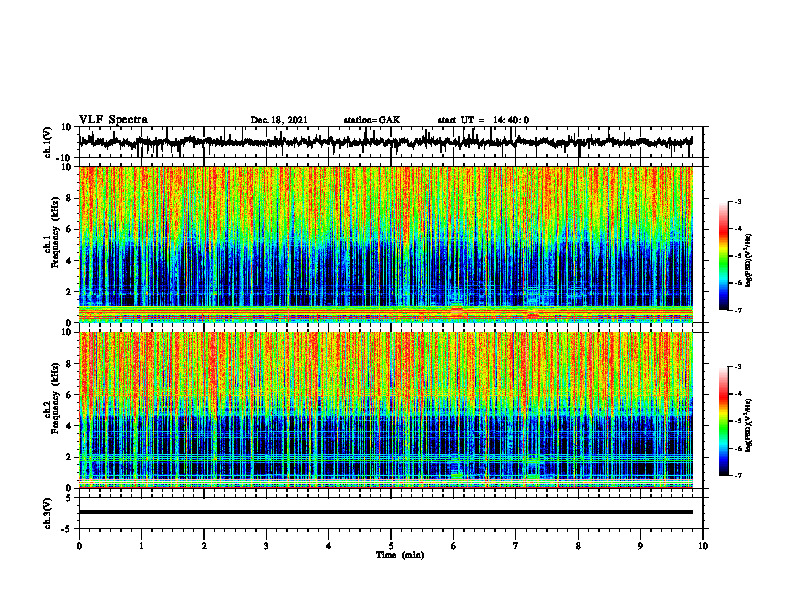Click the ch.1 spectrogram panel
Image resolution: width=792 pixels, height=612 pixels.
(x=386, y=244)
